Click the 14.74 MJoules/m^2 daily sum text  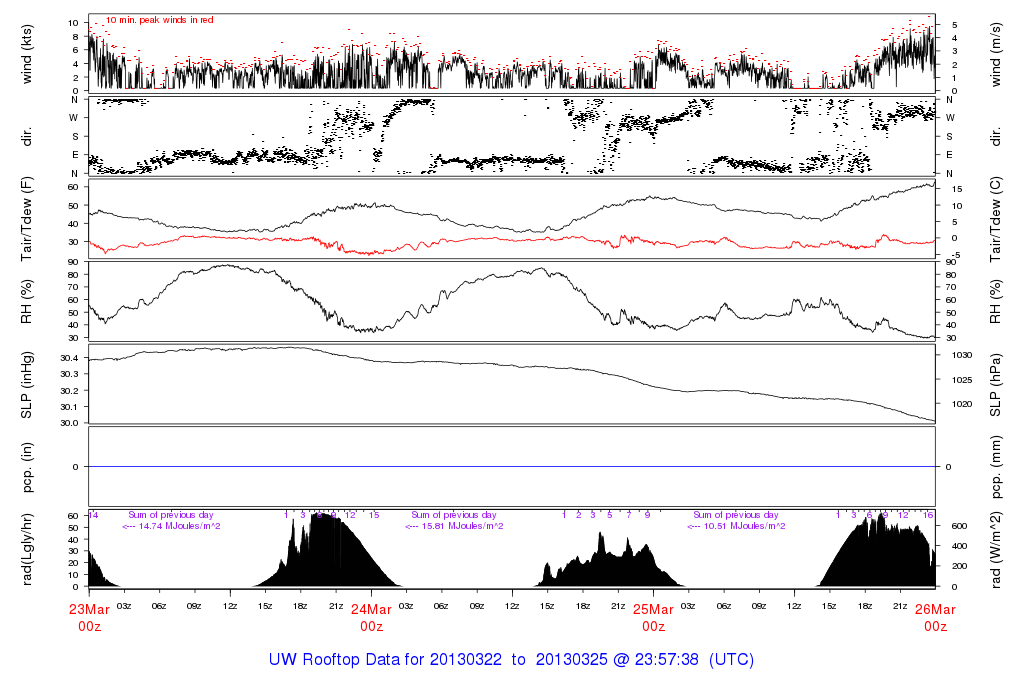coord(171,526)
